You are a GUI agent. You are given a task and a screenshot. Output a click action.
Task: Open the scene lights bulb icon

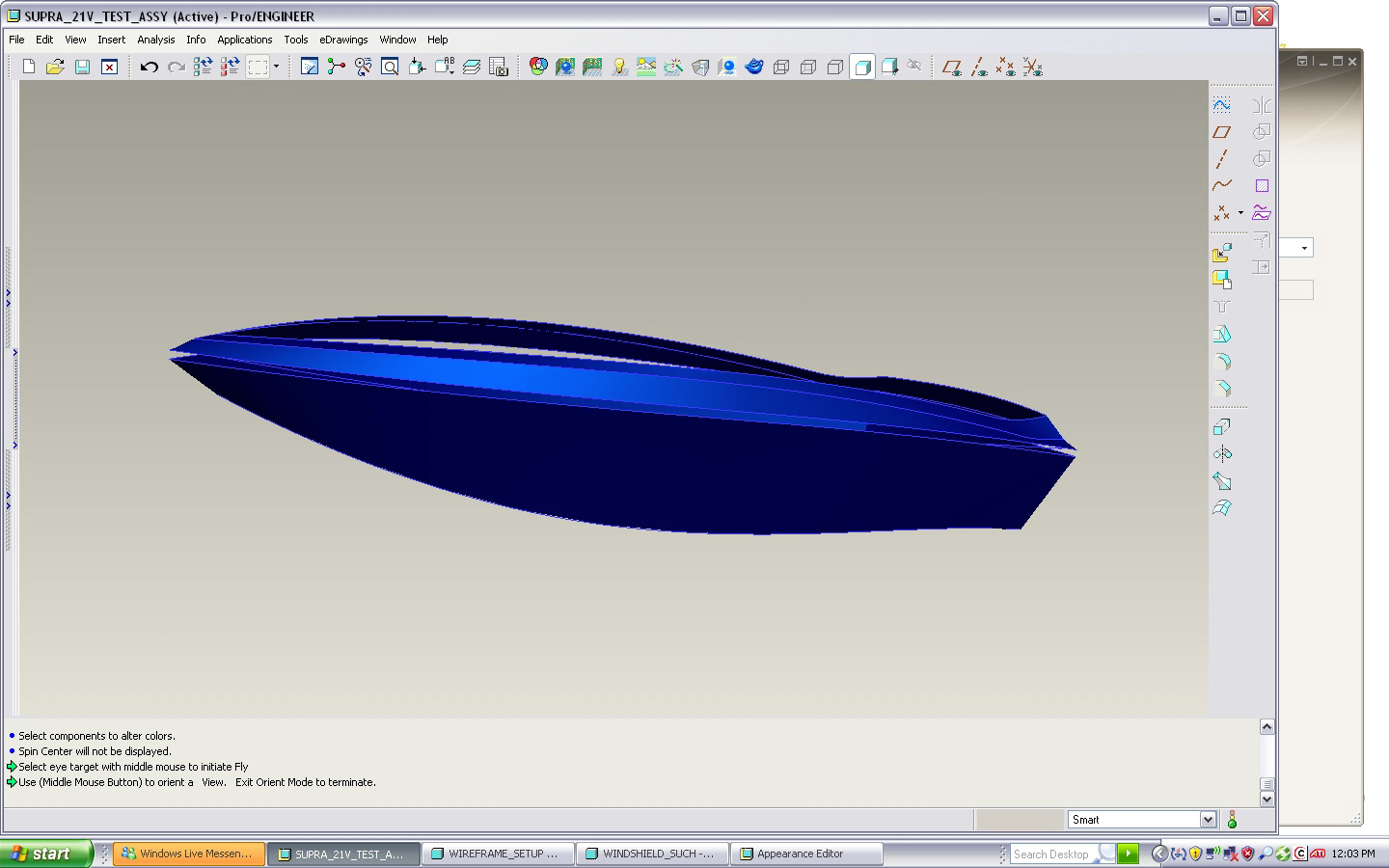(x=619, y=67)
